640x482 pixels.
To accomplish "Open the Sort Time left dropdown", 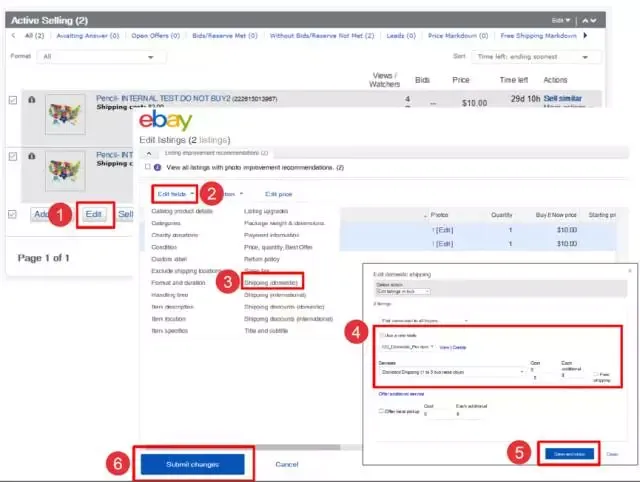I will pos(536,57).
